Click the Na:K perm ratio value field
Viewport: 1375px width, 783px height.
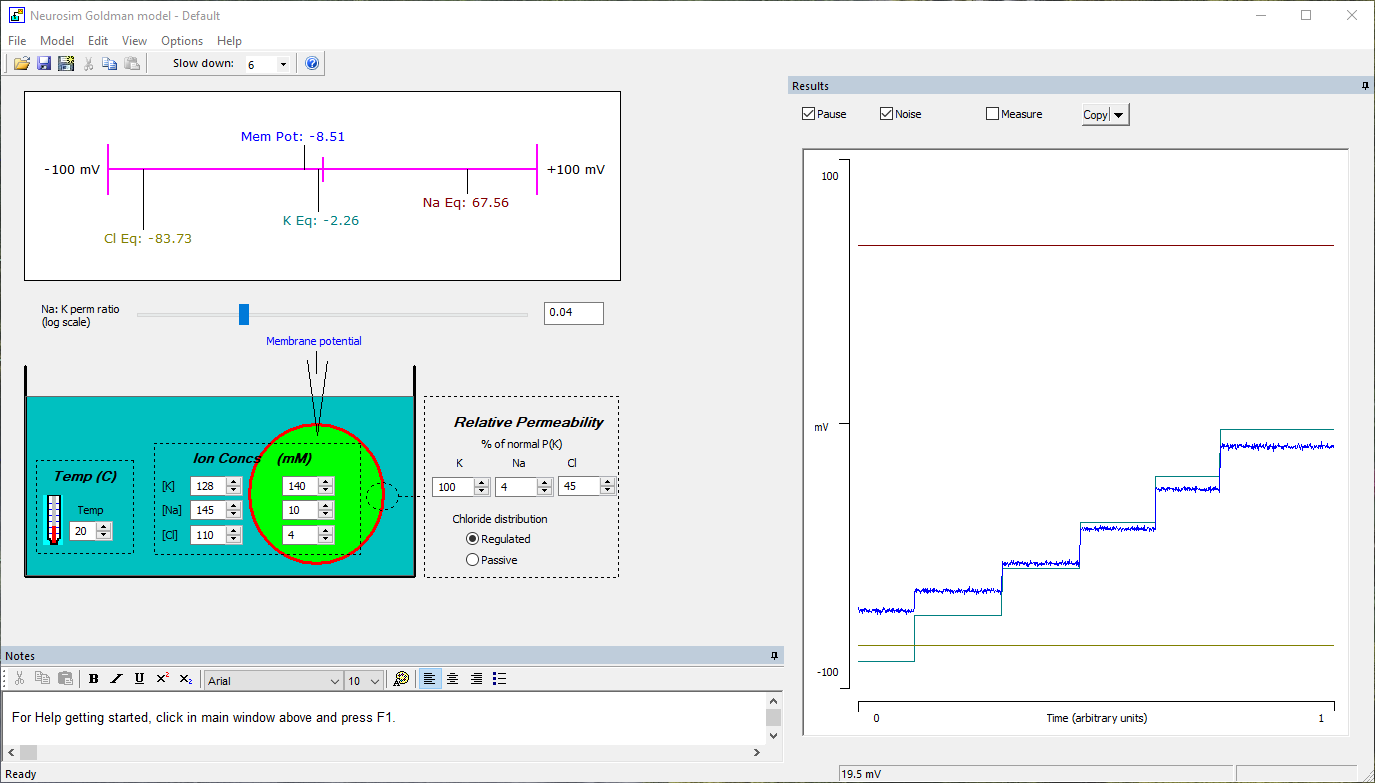(573, 314)
